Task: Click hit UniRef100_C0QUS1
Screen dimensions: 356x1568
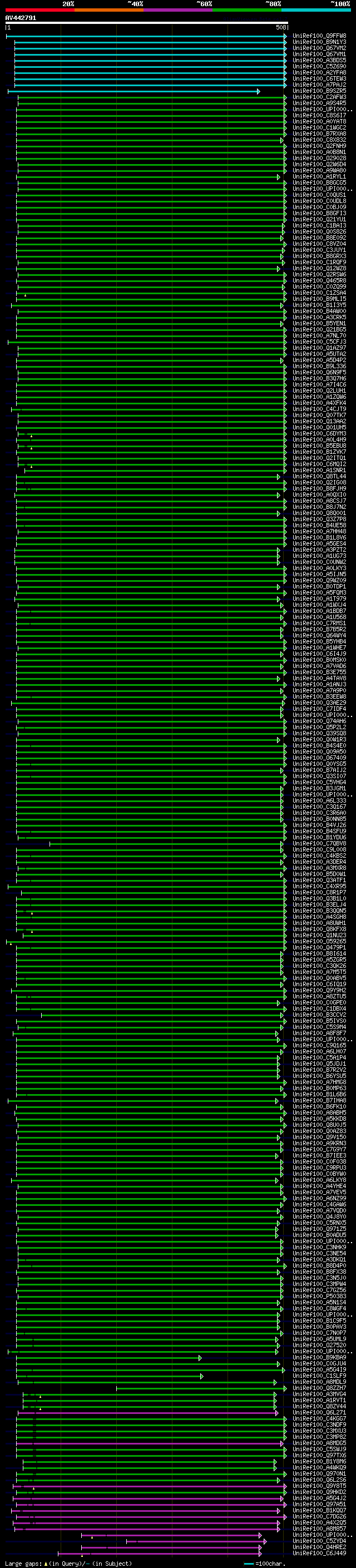Action: (319, 195)
